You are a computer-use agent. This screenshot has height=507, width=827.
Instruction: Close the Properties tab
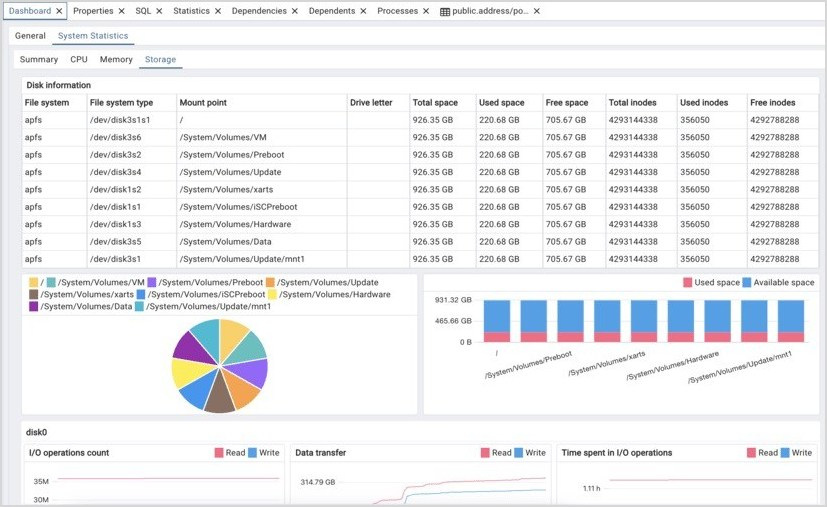point(122,11)
